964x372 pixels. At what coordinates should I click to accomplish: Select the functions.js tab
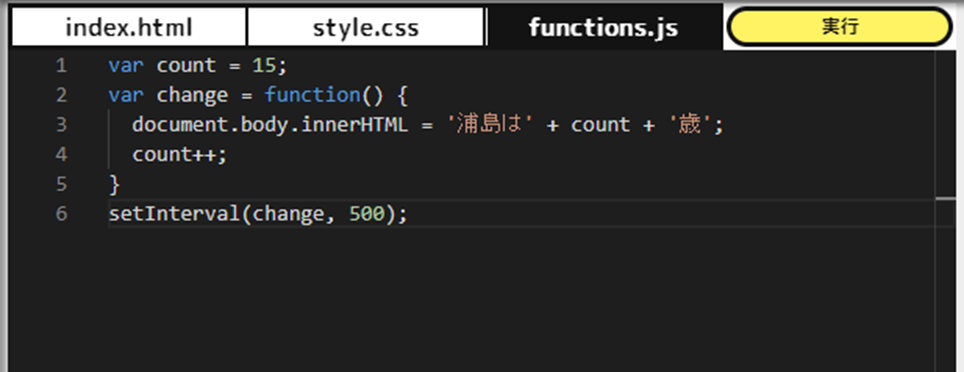(603, 27)
